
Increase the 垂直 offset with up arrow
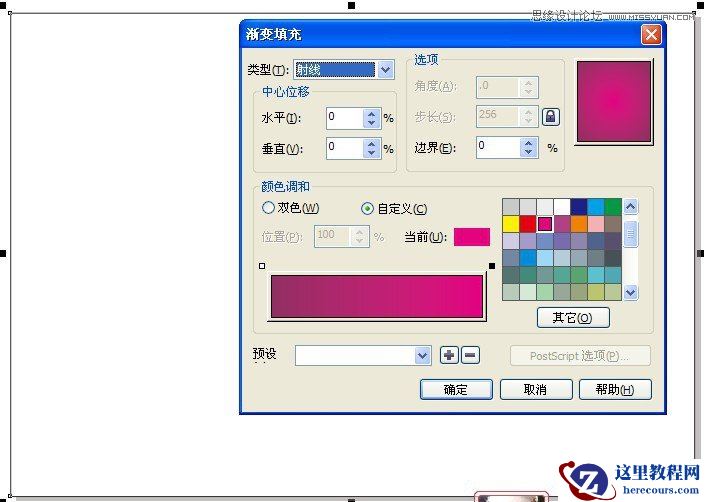371,144
